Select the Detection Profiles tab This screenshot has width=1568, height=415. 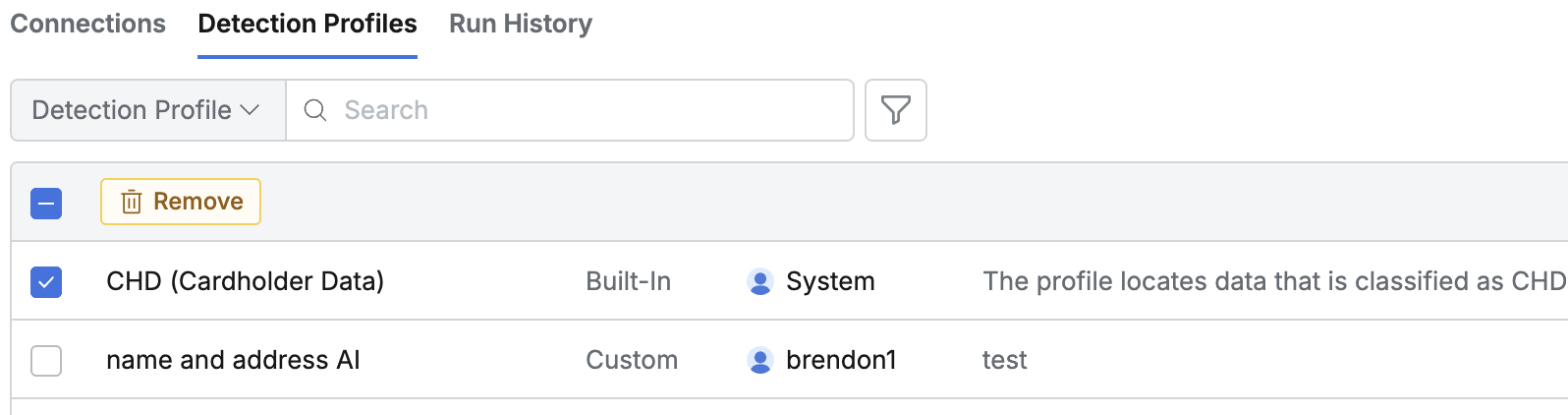(x=308, y=24)
